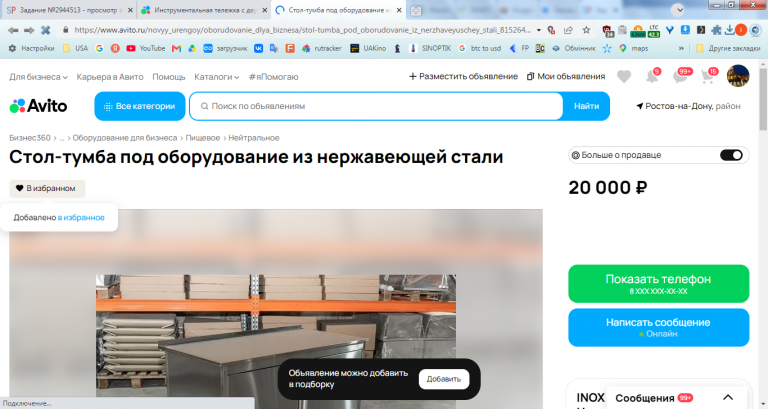Click the browser address bar URL
Screen dimensions: 768x409
click(302, 30)
